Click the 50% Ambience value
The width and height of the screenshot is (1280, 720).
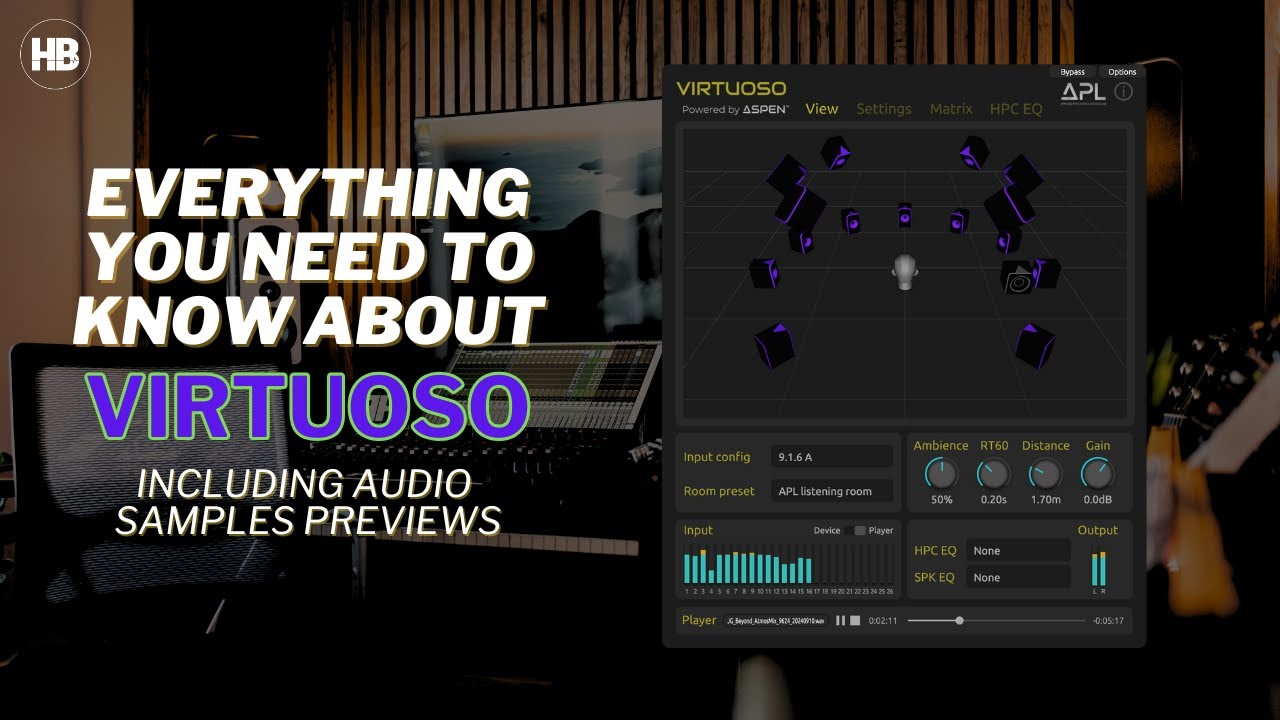tap(941, 500)
